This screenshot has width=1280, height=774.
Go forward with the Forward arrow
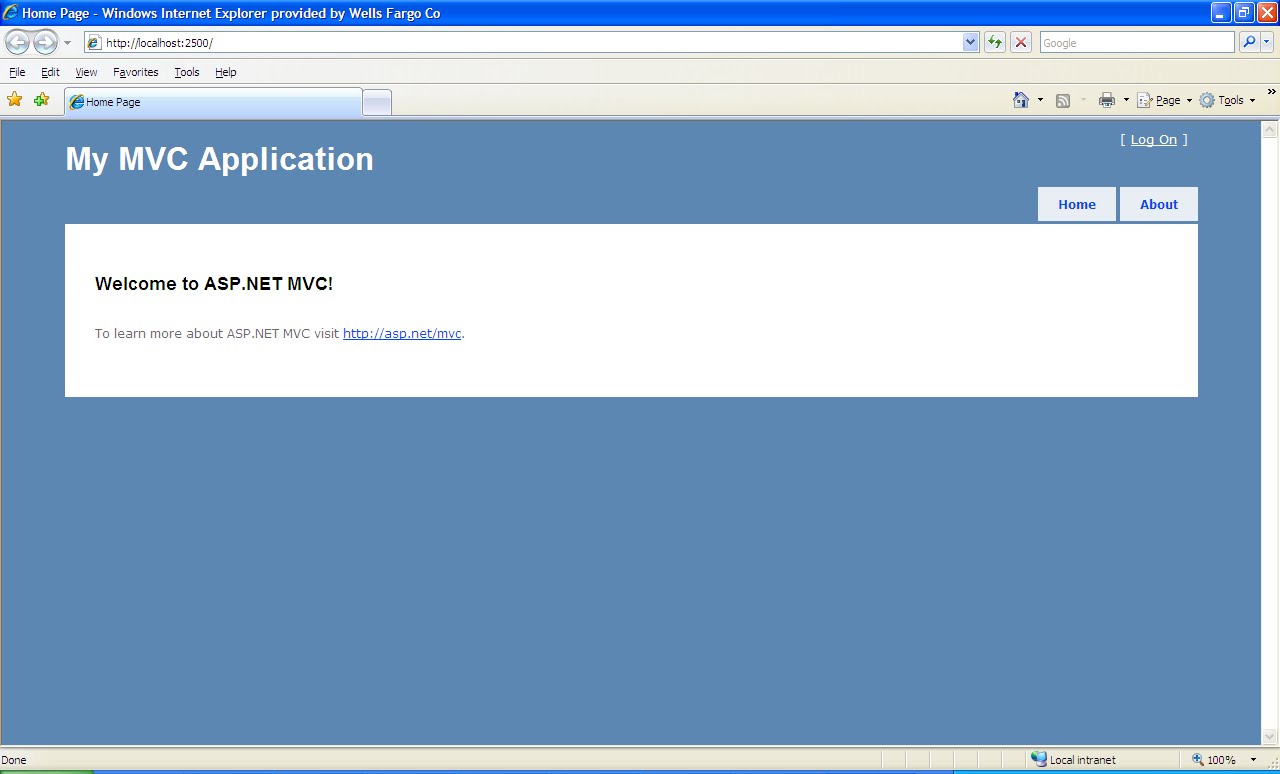pos(45,42)
